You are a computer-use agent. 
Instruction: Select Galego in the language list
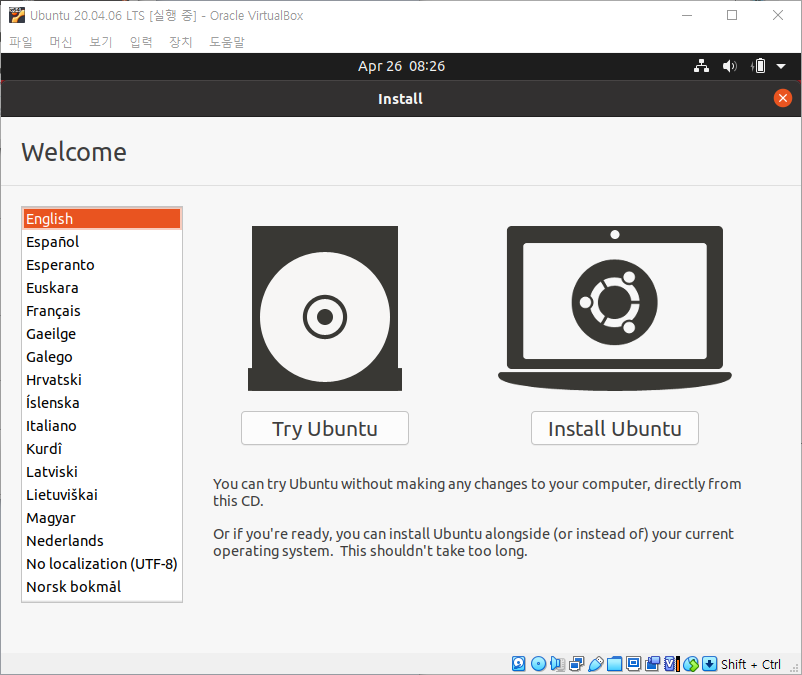coord(102,357)
